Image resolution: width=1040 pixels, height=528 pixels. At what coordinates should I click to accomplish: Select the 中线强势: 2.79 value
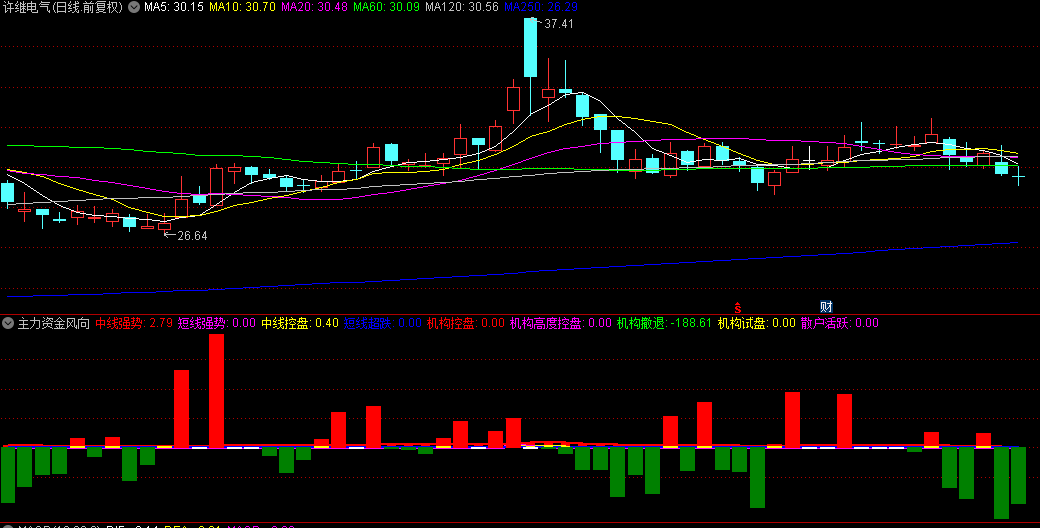(134, 324)
